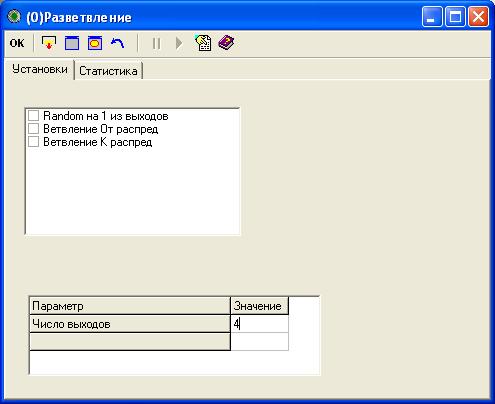Click the Число выходов value field
The height and width of the screenshot is (404, 495).
click(x=260, y=324)
